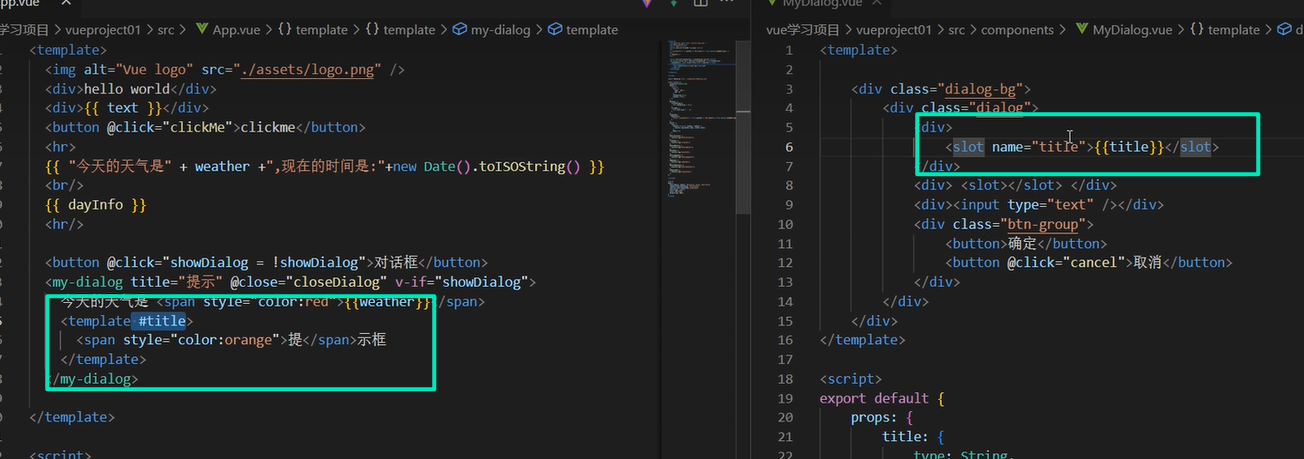Open template breadcrumb directly after App.vue
1304x459 pixels.
coord(322,30)
